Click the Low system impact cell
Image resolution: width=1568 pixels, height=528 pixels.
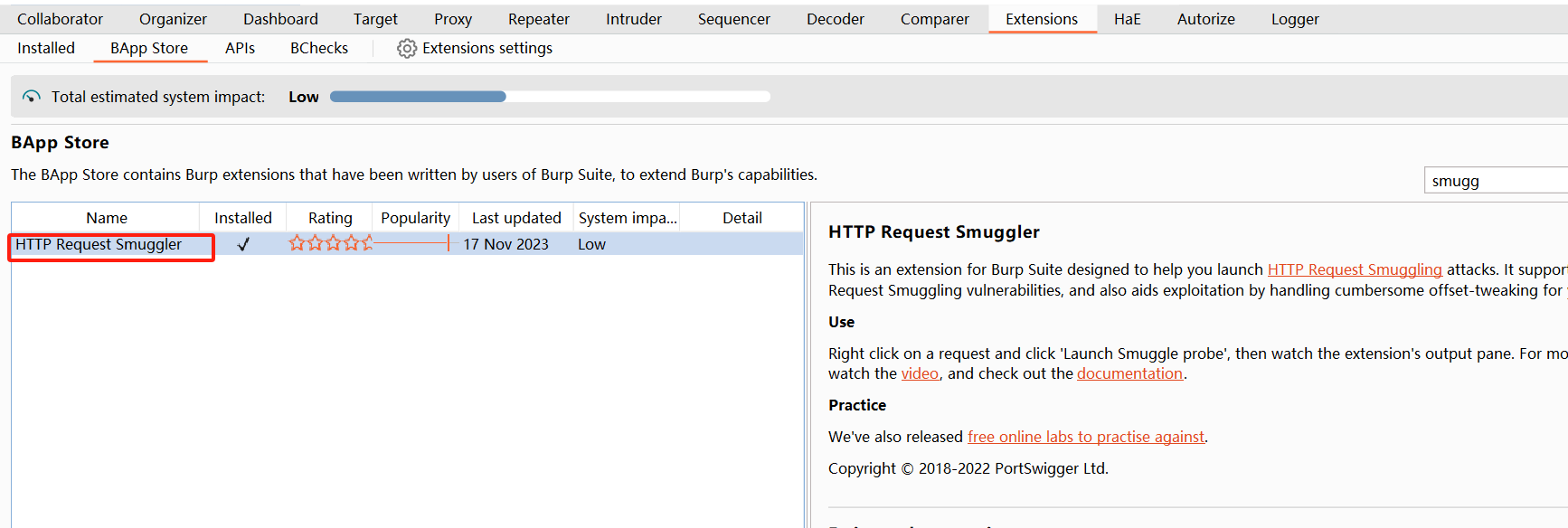[x=592, y=244]
